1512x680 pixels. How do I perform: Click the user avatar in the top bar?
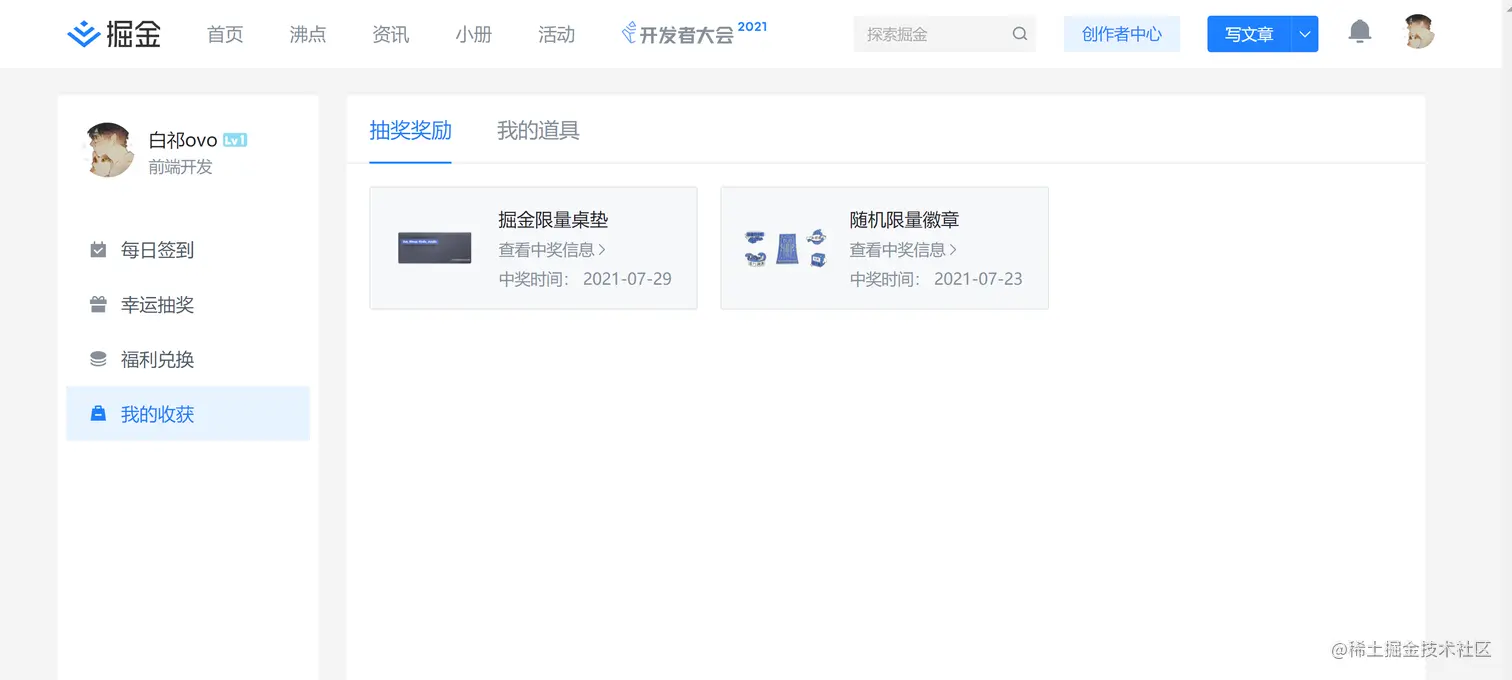point(1418,31)
